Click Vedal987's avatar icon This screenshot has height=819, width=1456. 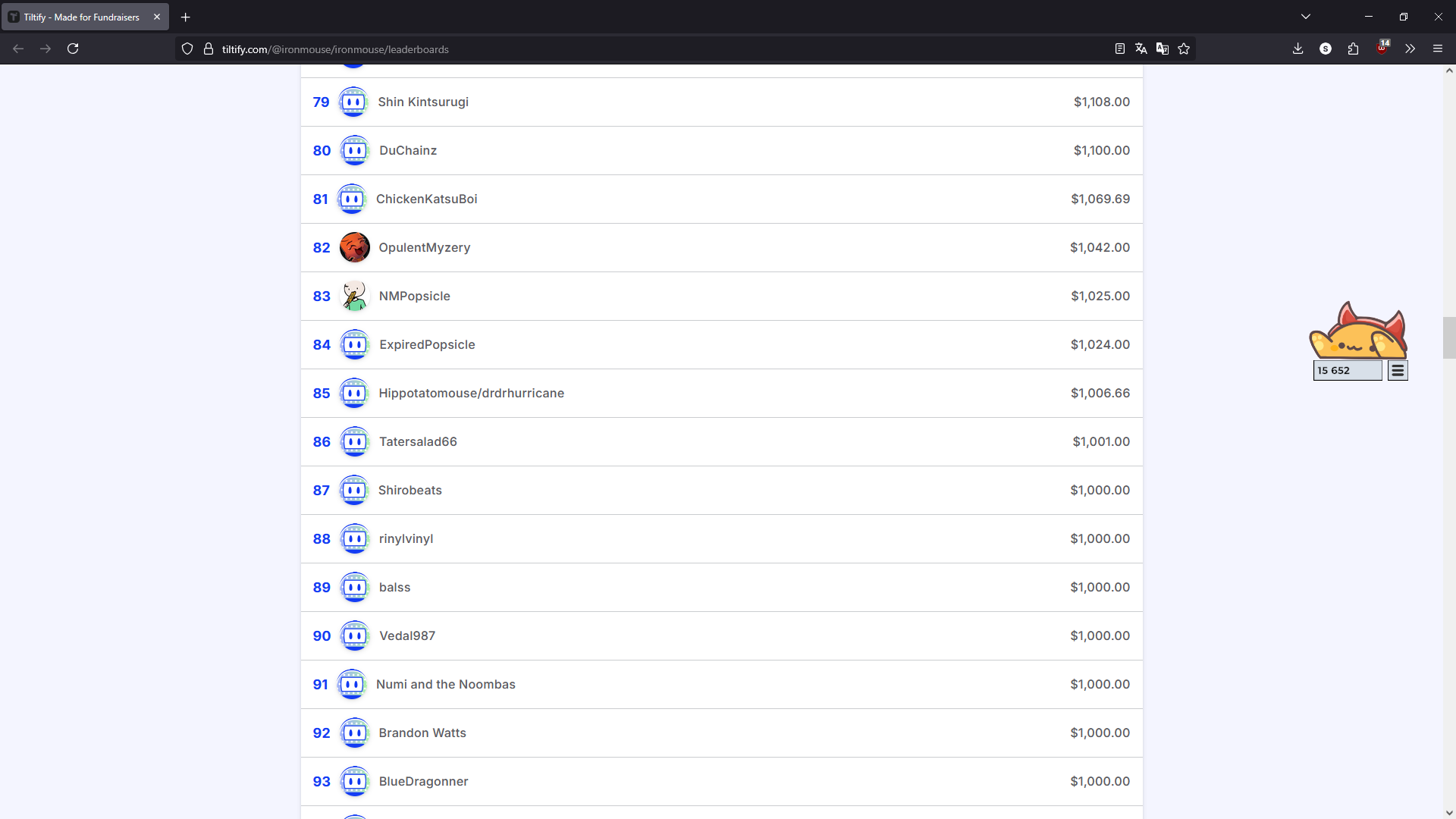[355, 635]
